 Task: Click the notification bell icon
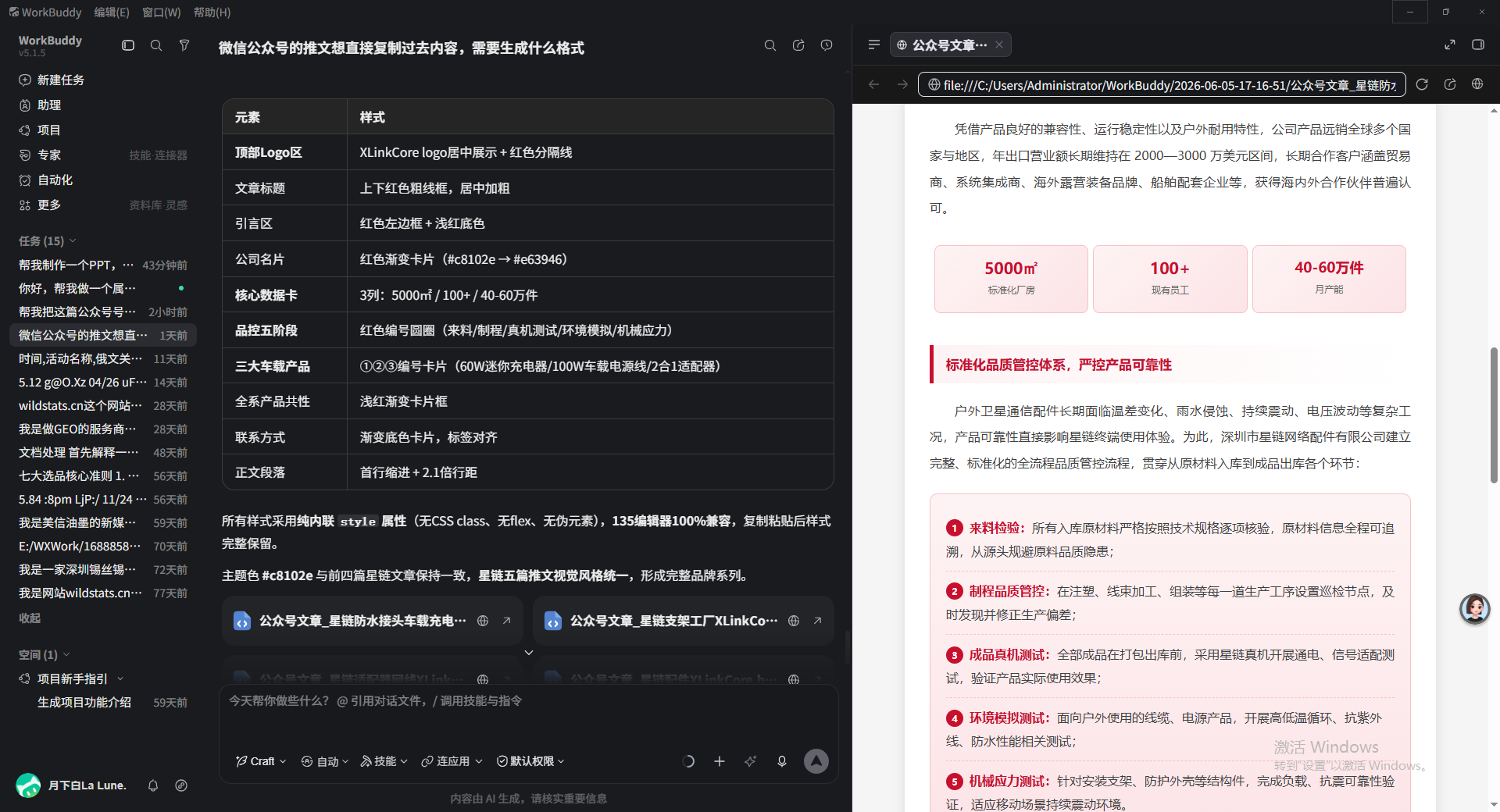(x=153, y=785)
